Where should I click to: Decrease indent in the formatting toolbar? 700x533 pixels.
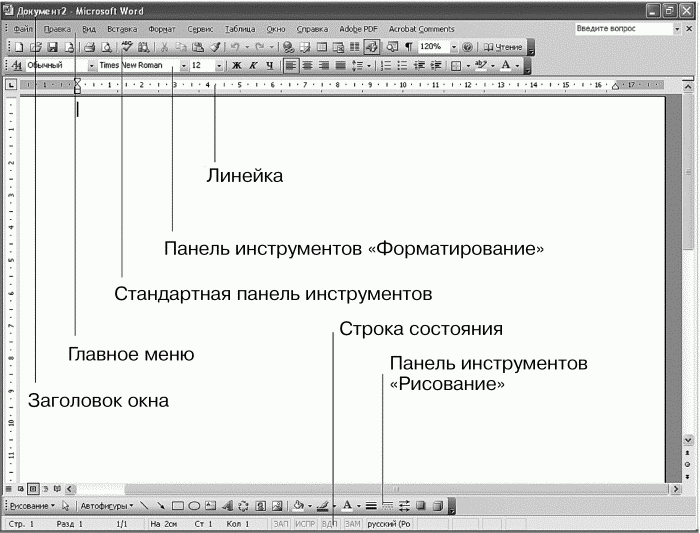click(419, 66)
